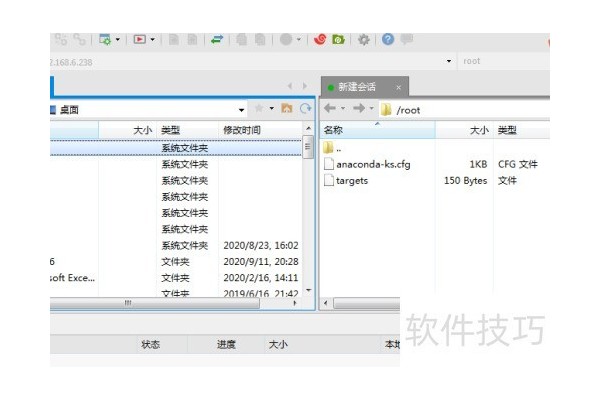Click the local pane scroll up arrow
The width and height of the screenshot is (600, 400).
click(308, 128)
